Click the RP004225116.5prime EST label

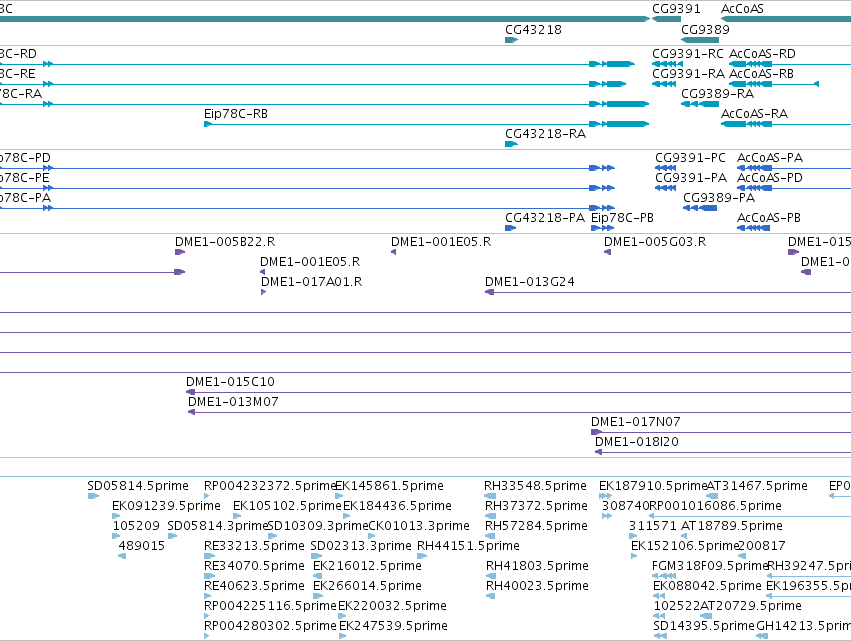(270, 606)
